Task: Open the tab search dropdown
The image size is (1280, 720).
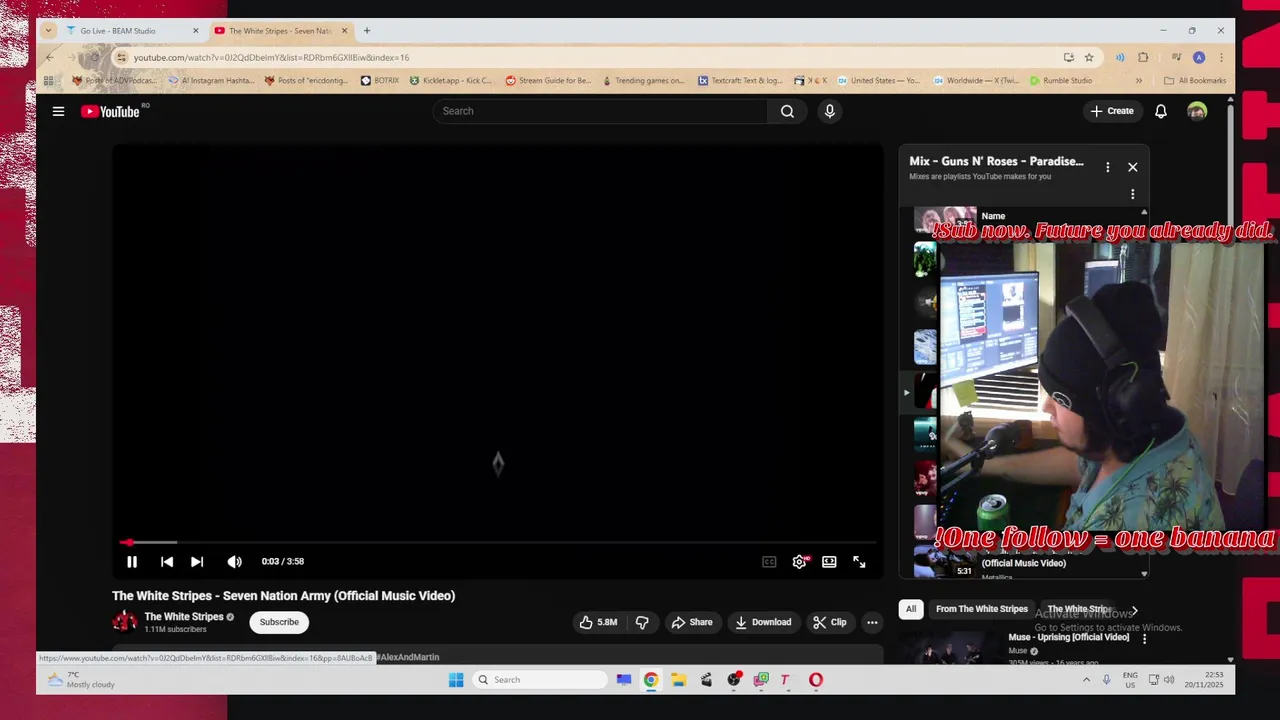Action: coord(48,31)
